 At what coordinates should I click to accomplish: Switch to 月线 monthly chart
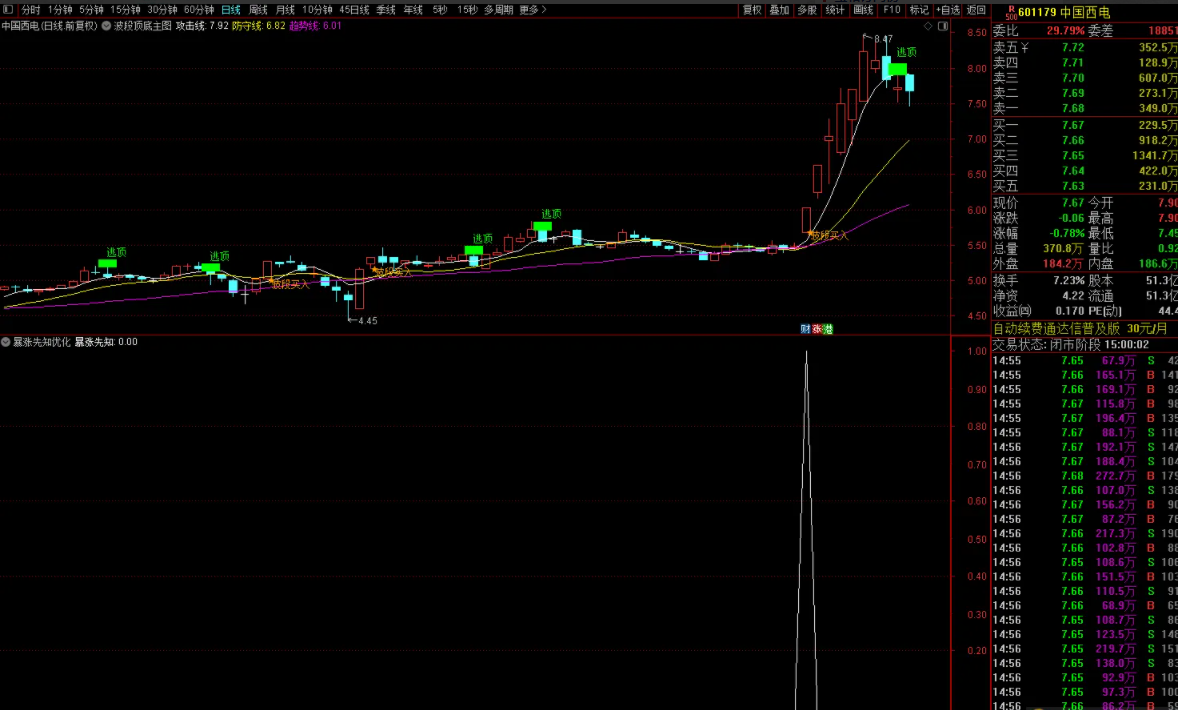click(285, 10)
